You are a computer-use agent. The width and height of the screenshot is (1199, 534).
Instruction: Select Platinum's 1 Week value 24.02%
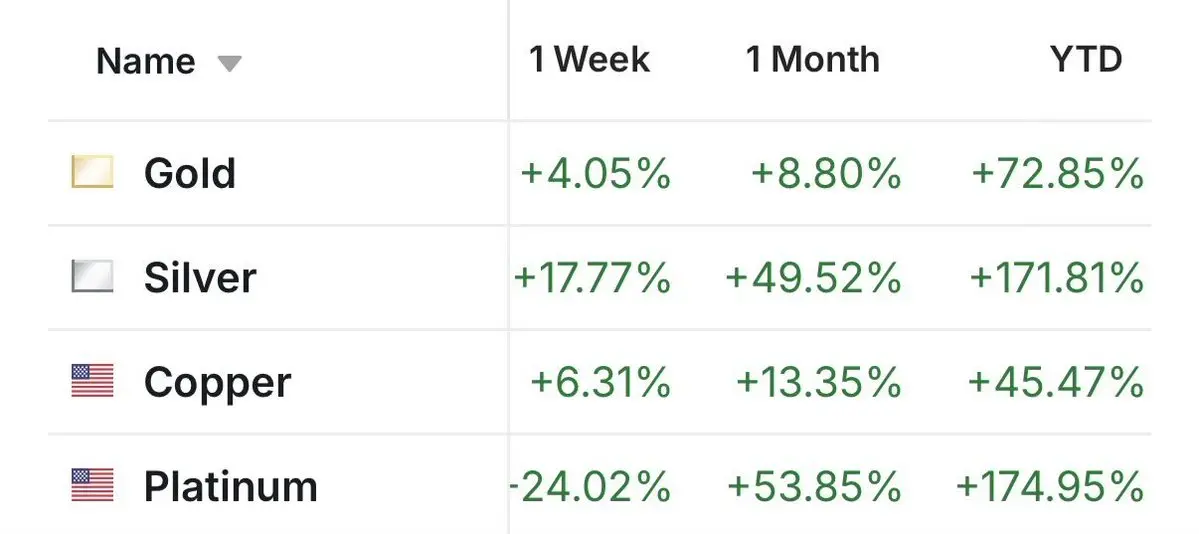(590, 488)
